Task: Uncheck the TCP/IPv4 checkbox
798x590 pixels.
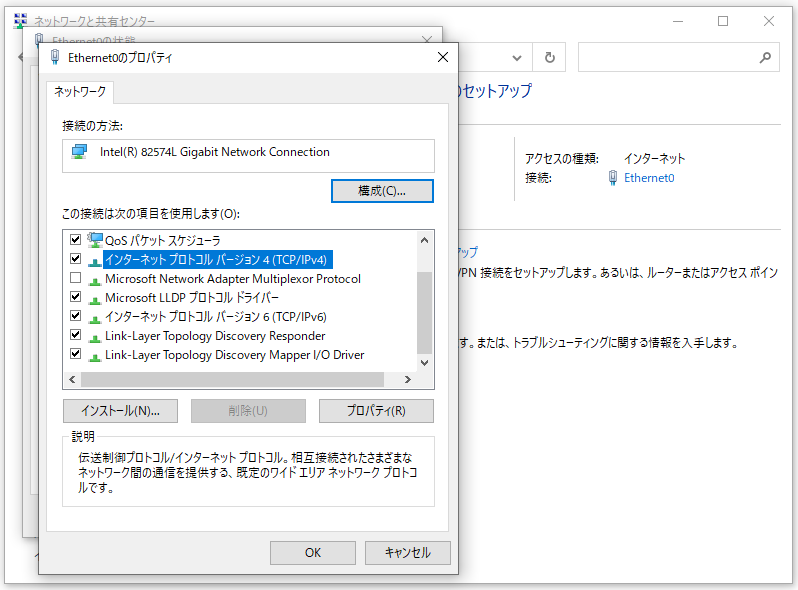Action: (x=76, y=259)
